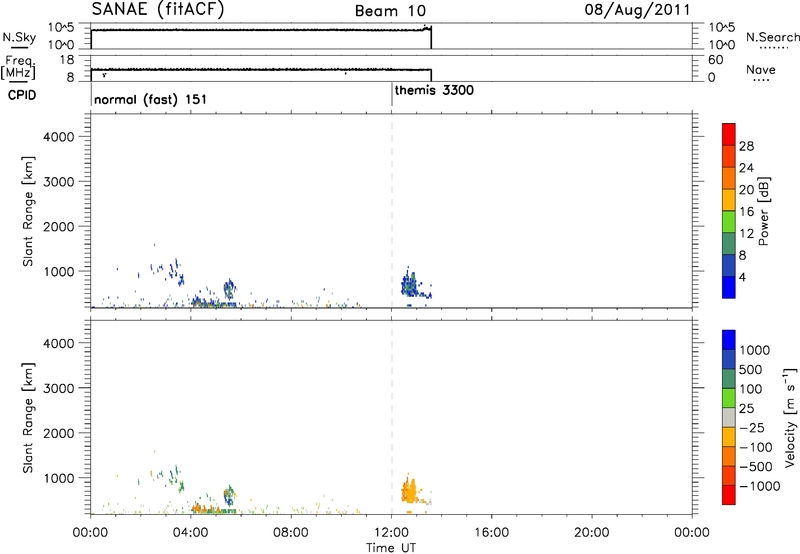Image resolution: width=800 pixels, height=554 pixels.
Task: Click the 20:00 time axis label
Action: [592, 533]
